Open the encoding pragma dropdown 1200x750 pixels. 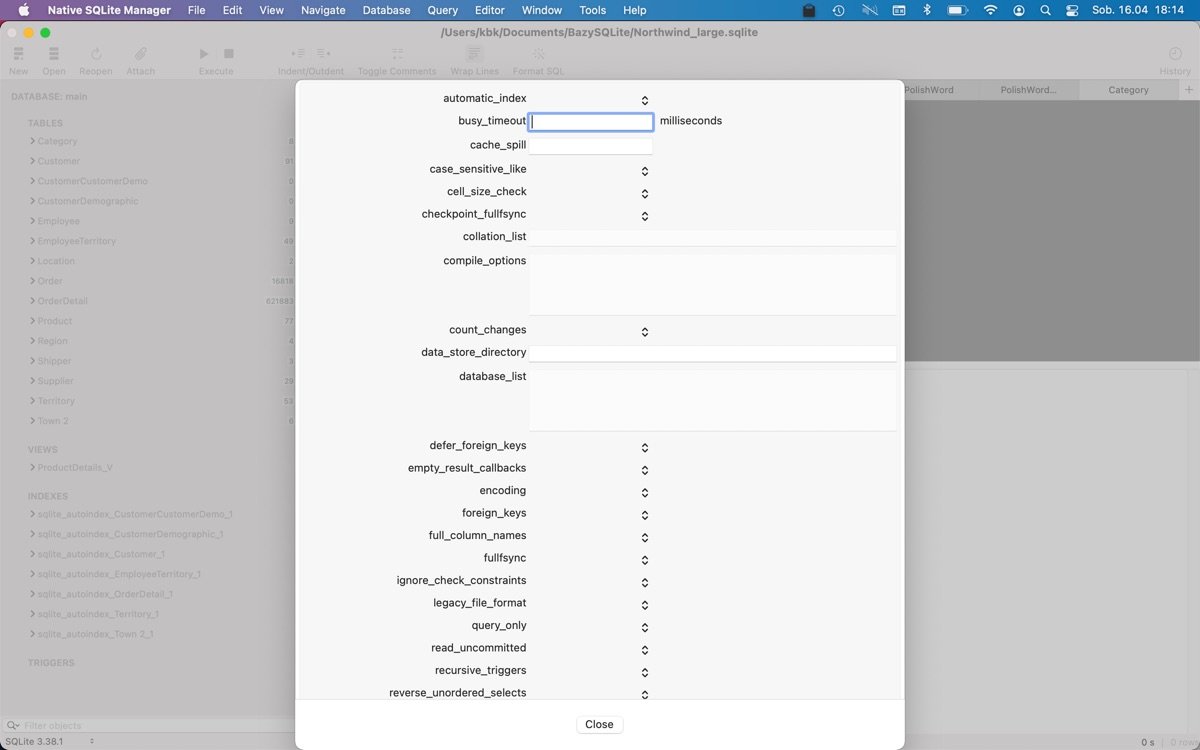point(645,493)
